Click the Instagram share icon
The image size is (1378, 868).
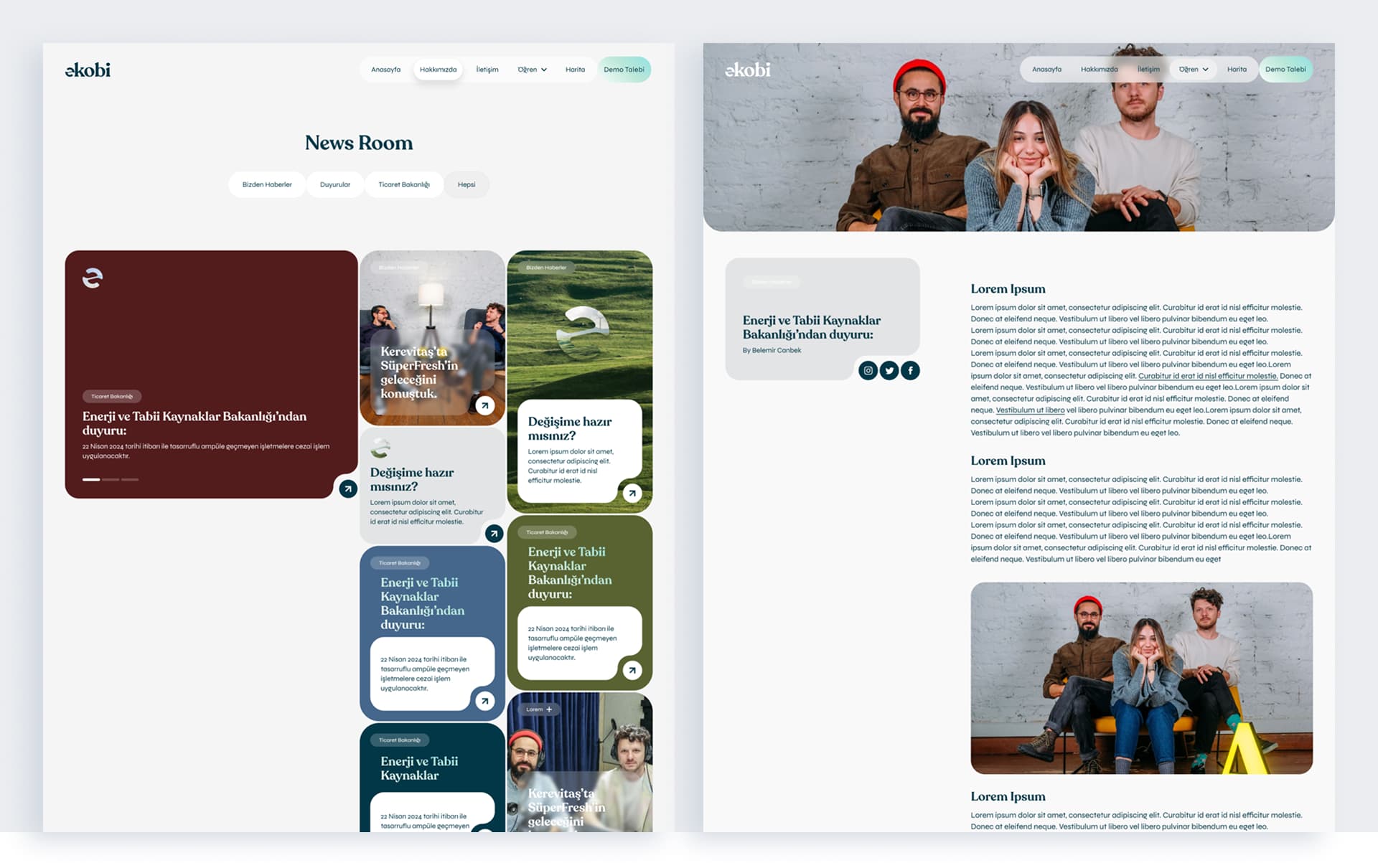pos(868,370)
